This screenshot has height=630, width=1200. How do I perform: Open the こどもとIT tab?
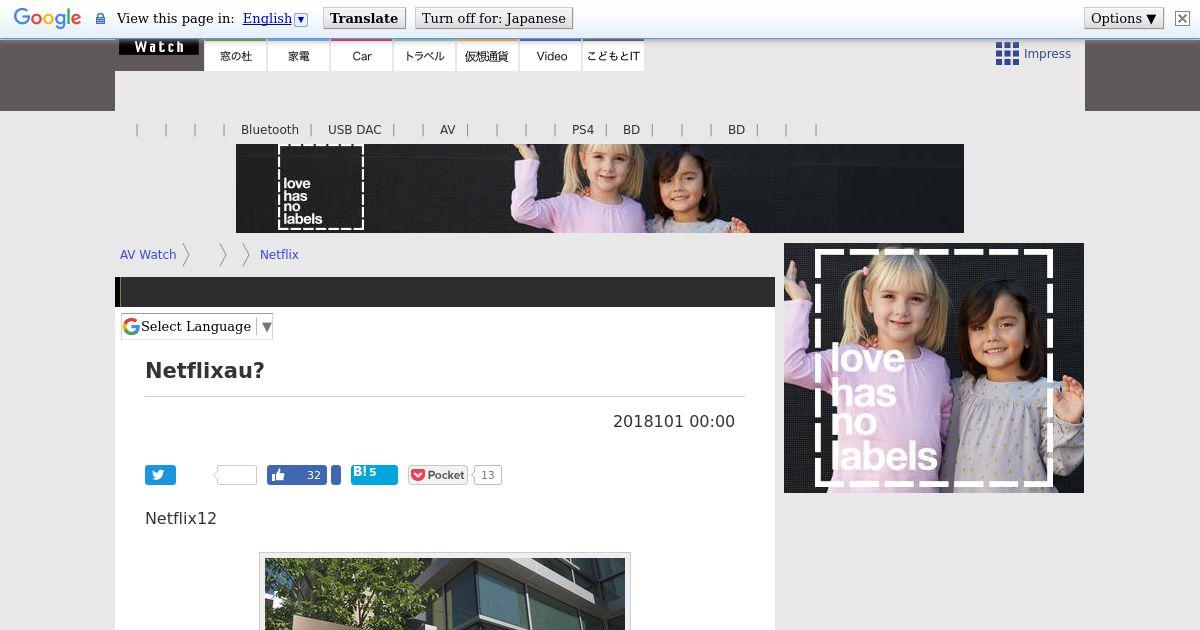(613, 56)
